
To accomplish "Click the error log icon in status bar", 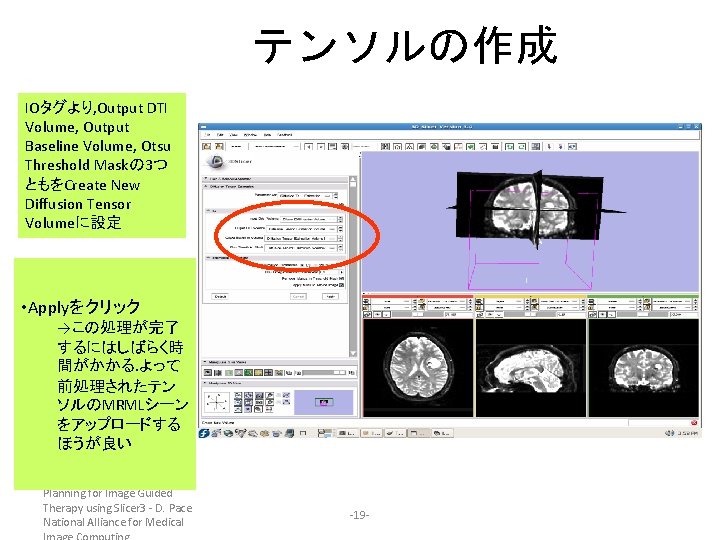I will point(694,422).
